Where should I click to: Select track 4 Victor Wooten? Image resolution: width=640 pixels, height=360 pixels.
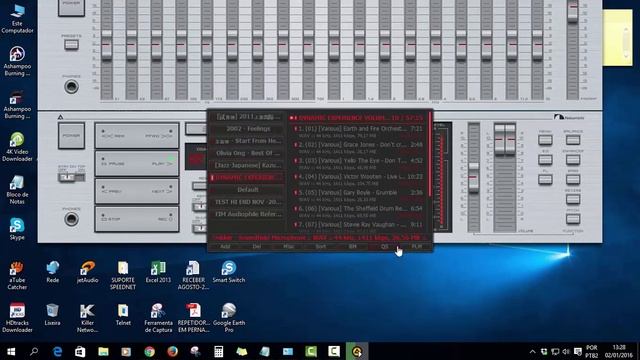click(x=358, y=179)
